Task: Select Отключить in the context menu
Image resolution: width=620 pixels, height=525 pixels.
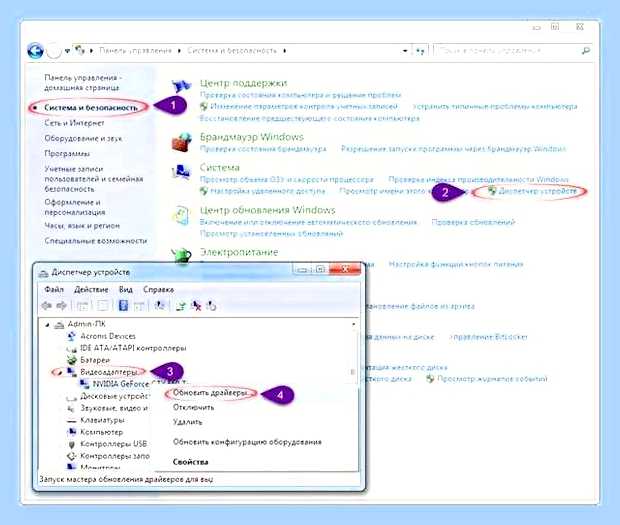Action: click(x=193, y=407)
